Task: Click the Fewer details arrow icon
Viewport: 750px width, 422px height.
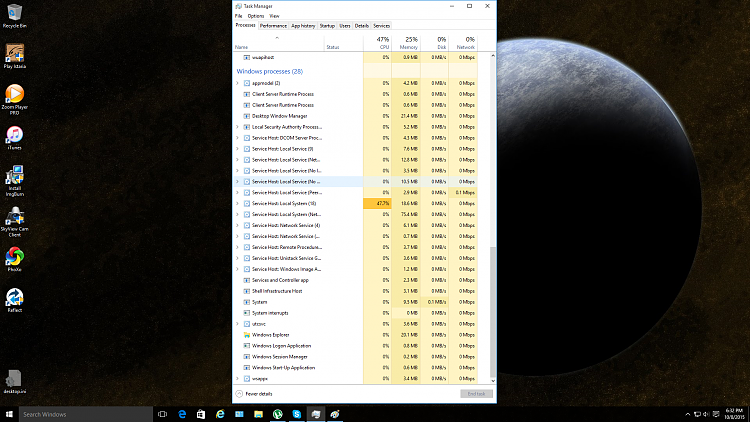Action: 239,394
